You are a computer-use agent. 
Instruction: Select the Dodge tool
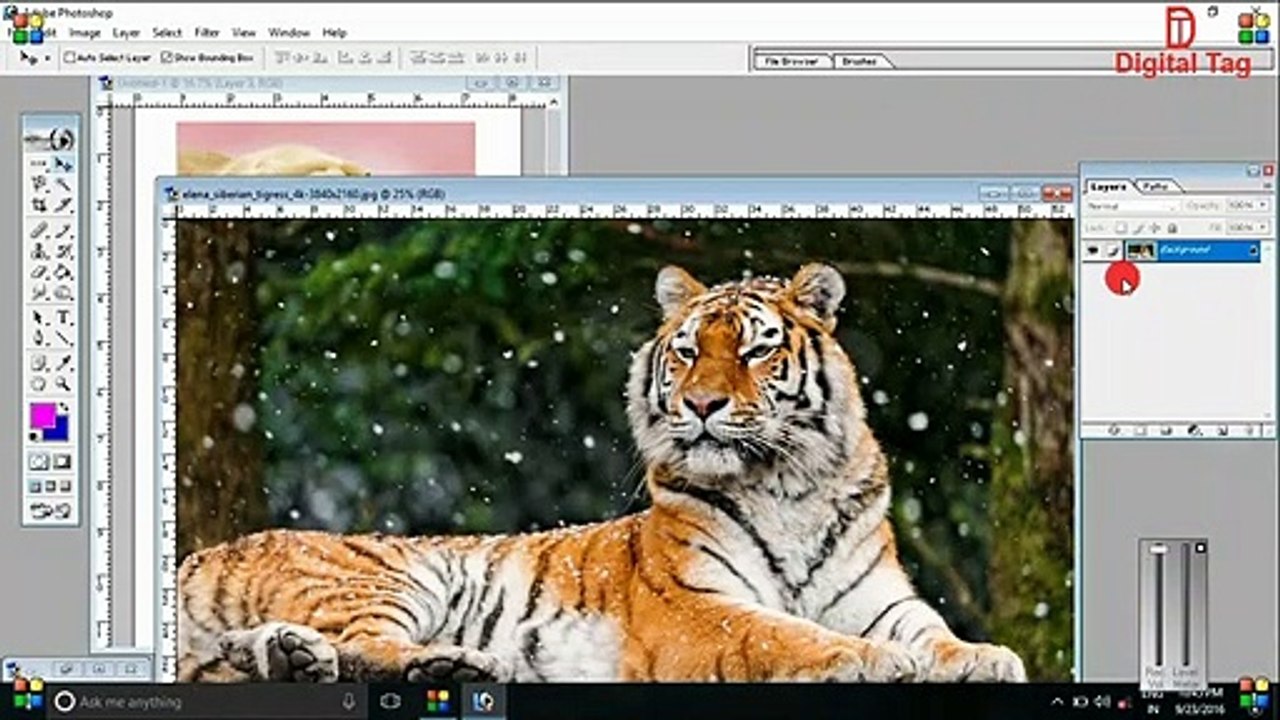[63, 293]
